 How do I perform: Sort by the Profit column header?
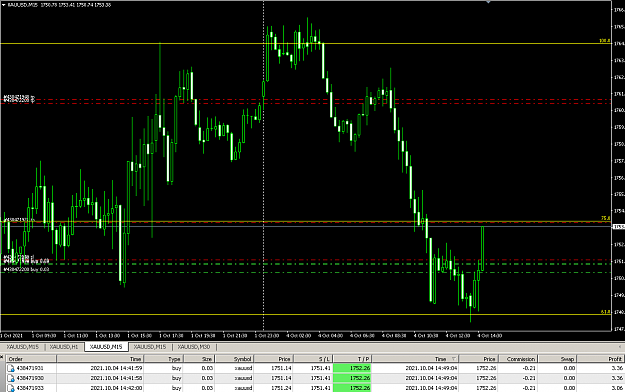pyautogui.click(x=600, y=359)
